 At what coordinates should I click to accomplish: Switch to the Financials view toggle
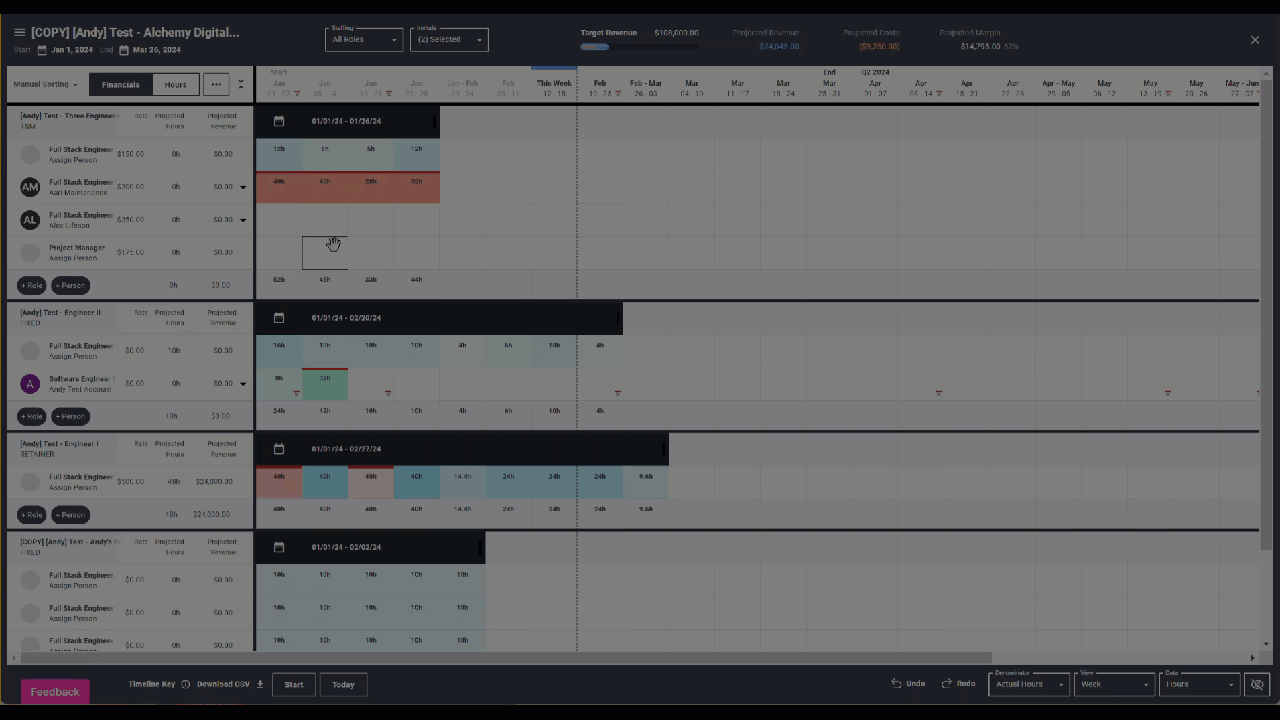[x=121, y=85]
